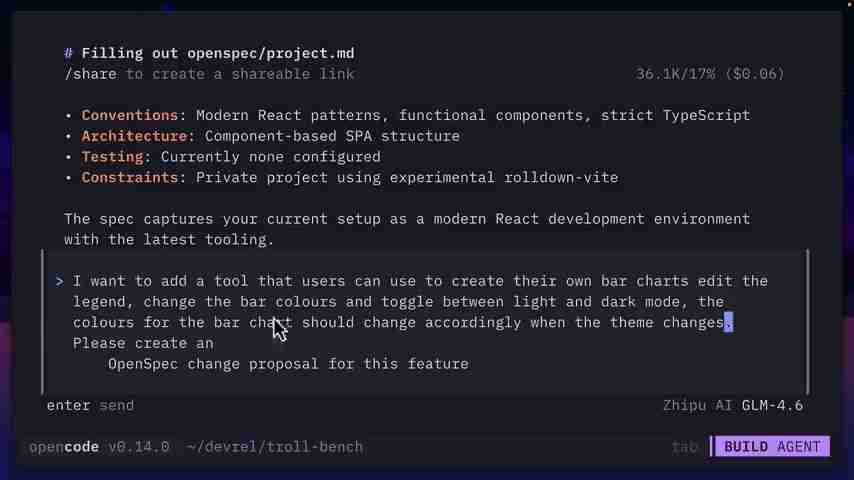Viewport: 854px width, 480px height.
Task: Click the hash symbol before session title
Action: coord(68,53)
